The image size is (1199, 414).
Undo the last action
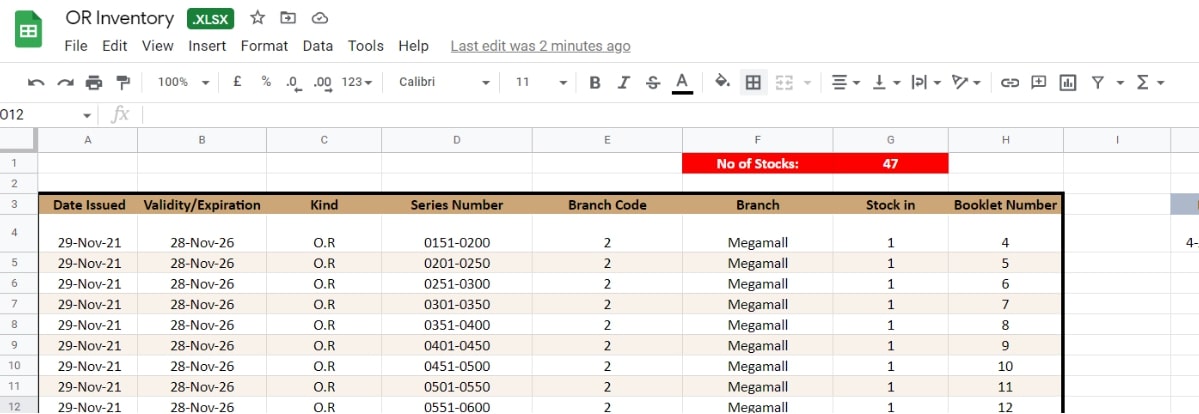36,82
